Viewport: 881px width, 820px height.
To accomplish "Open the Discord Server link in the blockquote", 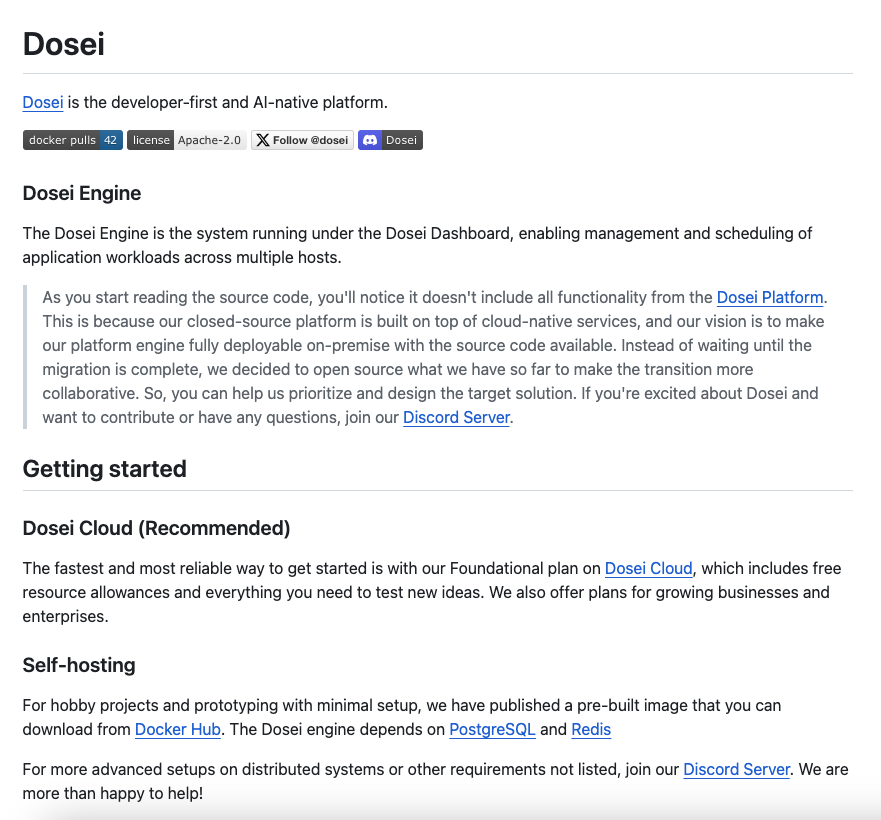I will tap(456, 418).
